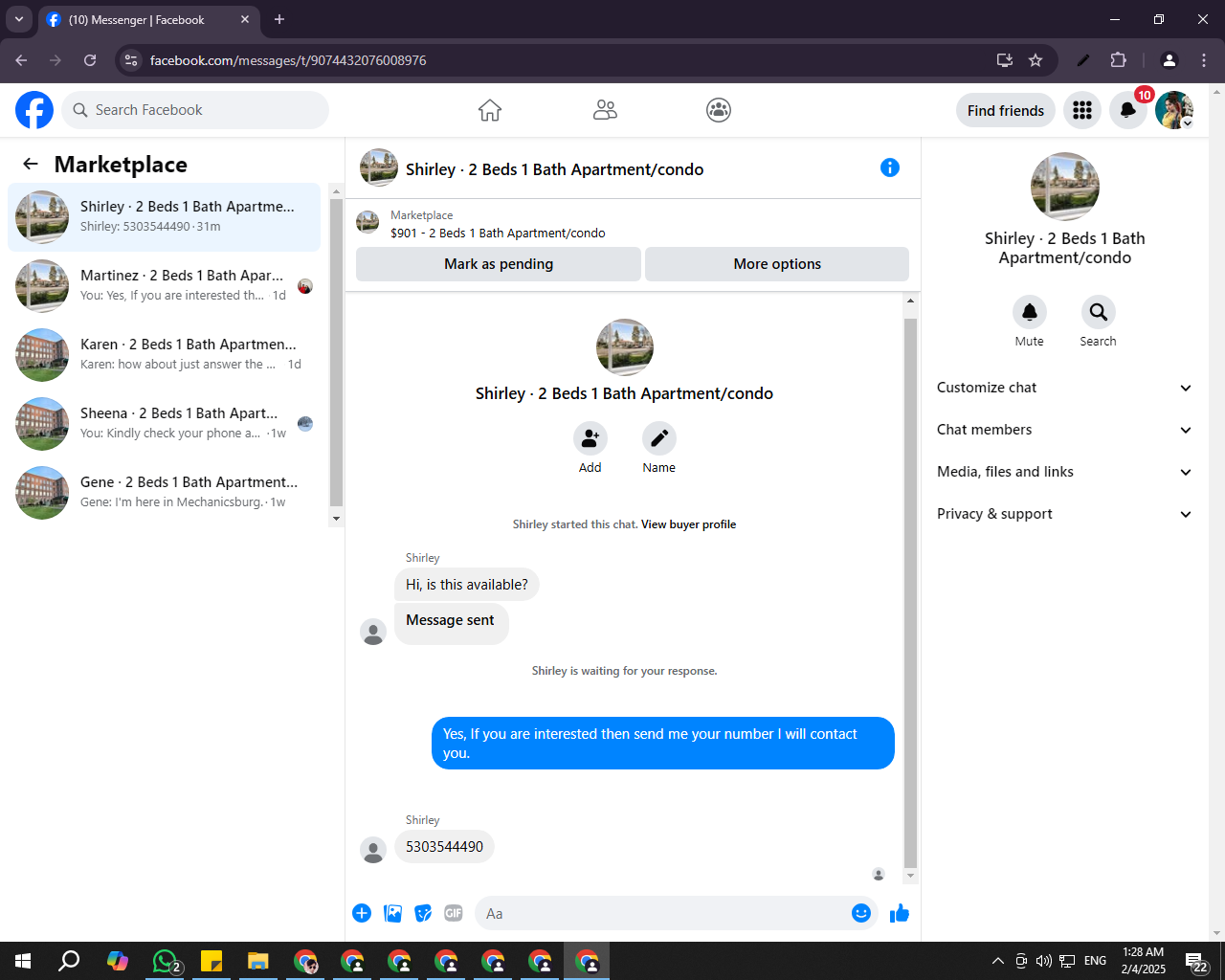This screenshot has height=980, width=1225.
Task: Click the browser address bar URL
Action: point(288,60)
